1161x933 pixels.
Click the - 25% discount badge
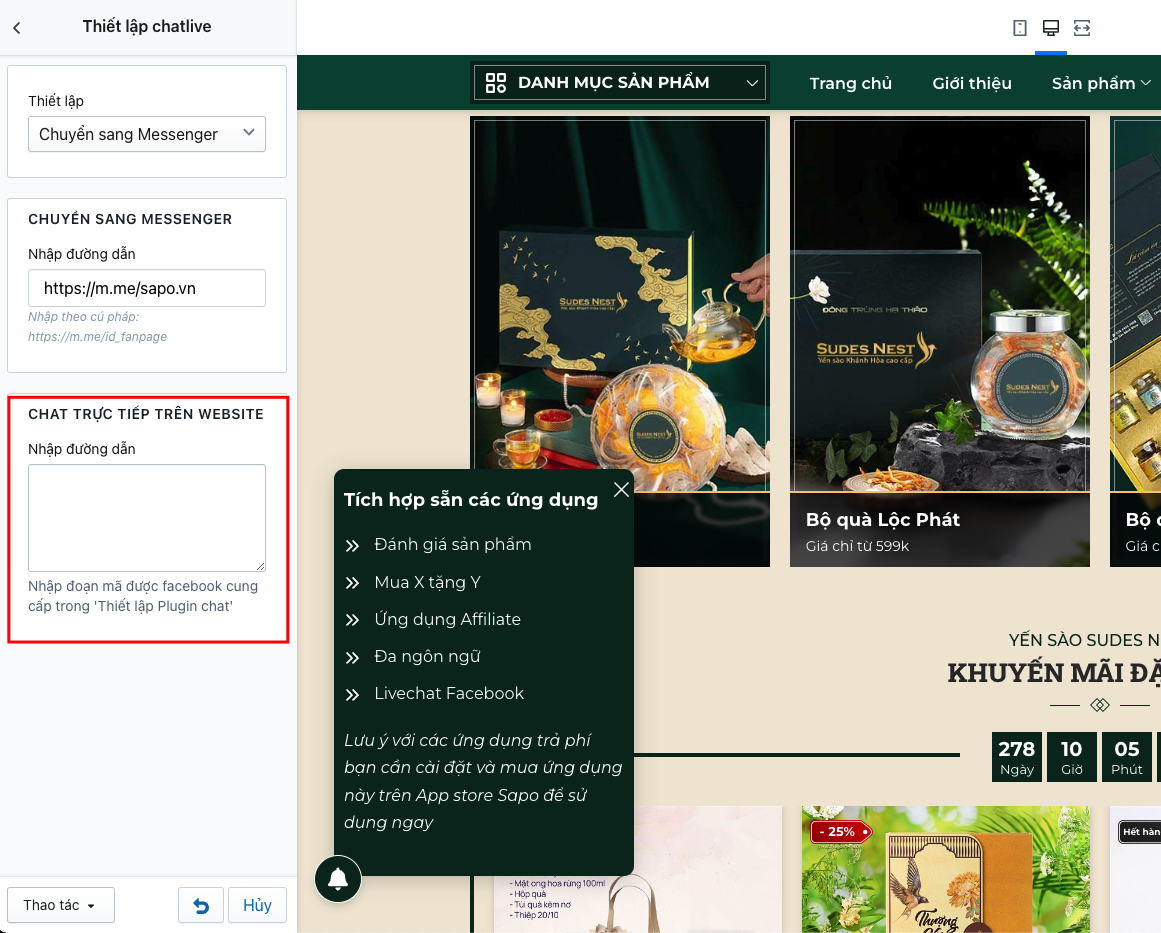click(x=842, y=832)
